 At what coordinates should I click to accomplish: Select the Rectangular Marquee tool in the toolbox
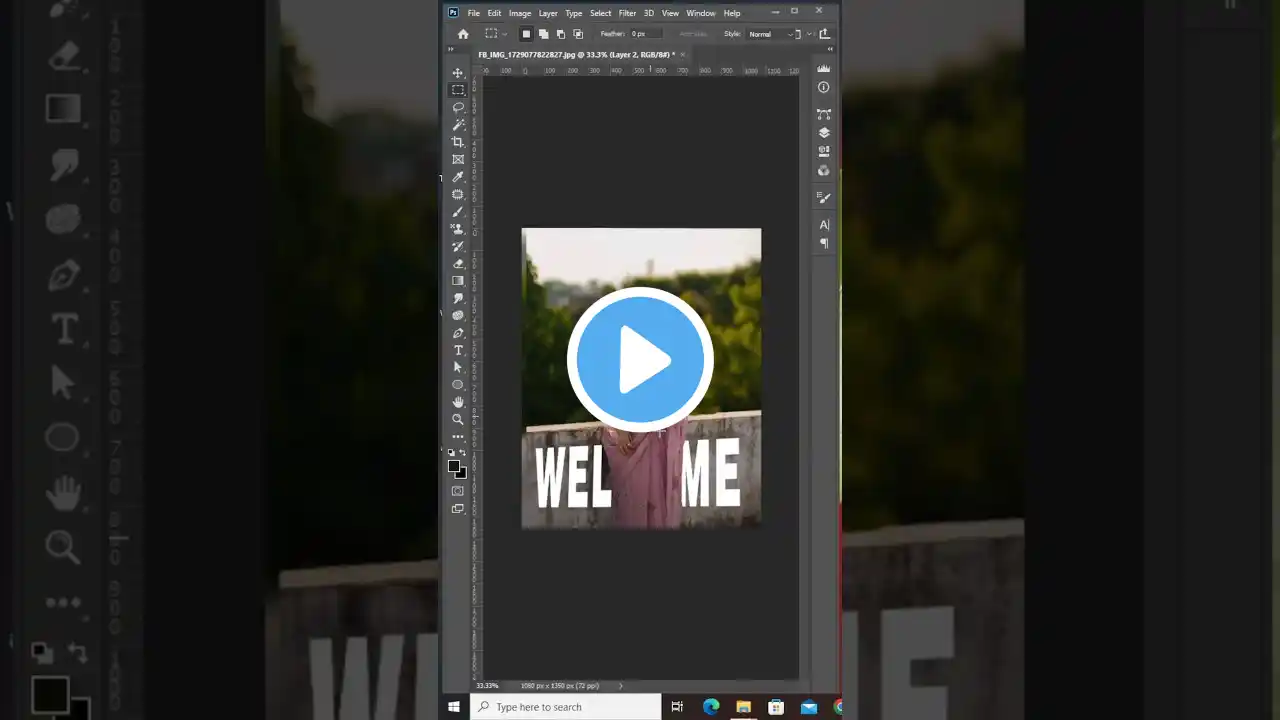click(458, 90)
